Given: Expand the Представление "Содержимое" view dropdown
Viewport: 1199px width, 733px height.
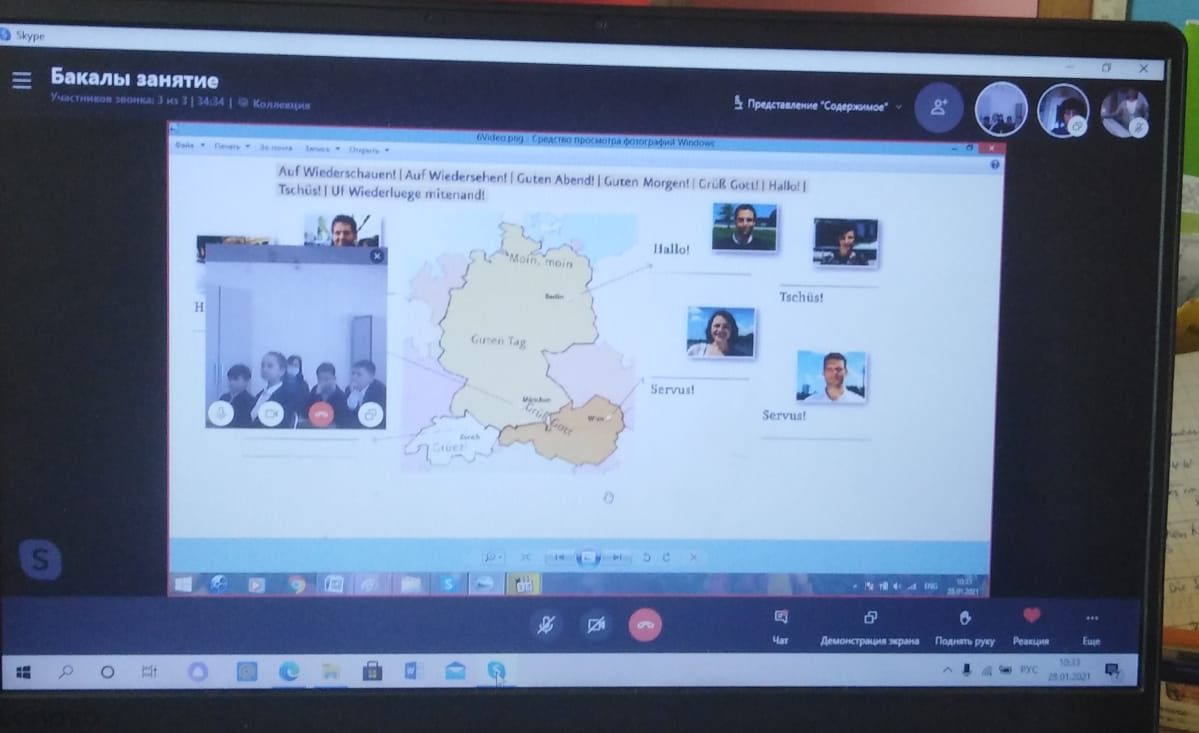Looking at the screenshot, I should (x=817, y=105).
